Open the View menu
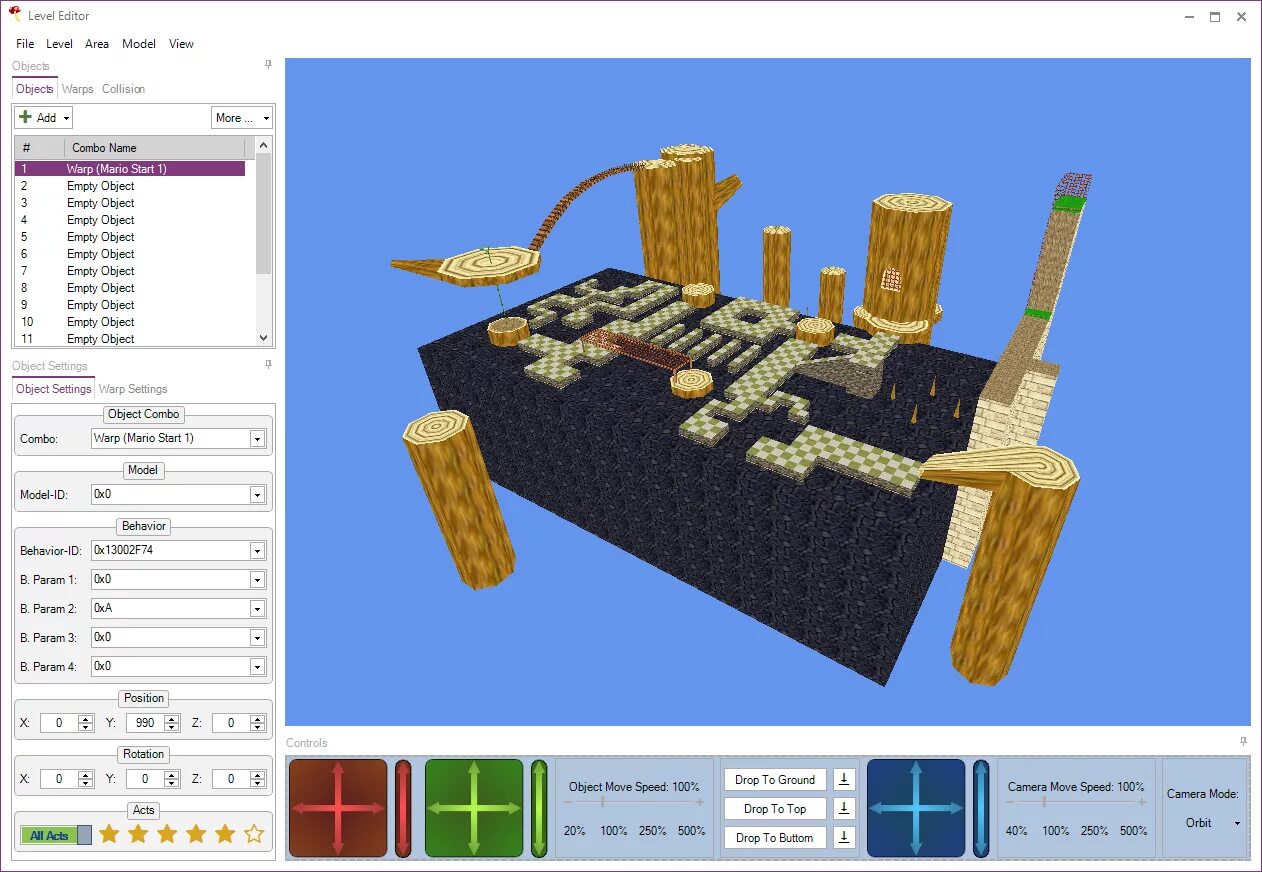 tap(181, 44)
